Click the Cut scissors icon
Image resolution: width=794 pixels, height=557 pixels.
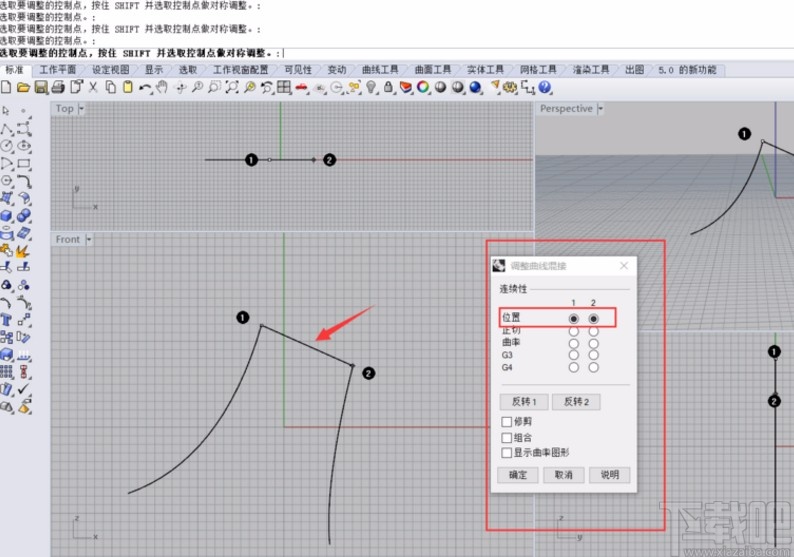tap(93, 88)
